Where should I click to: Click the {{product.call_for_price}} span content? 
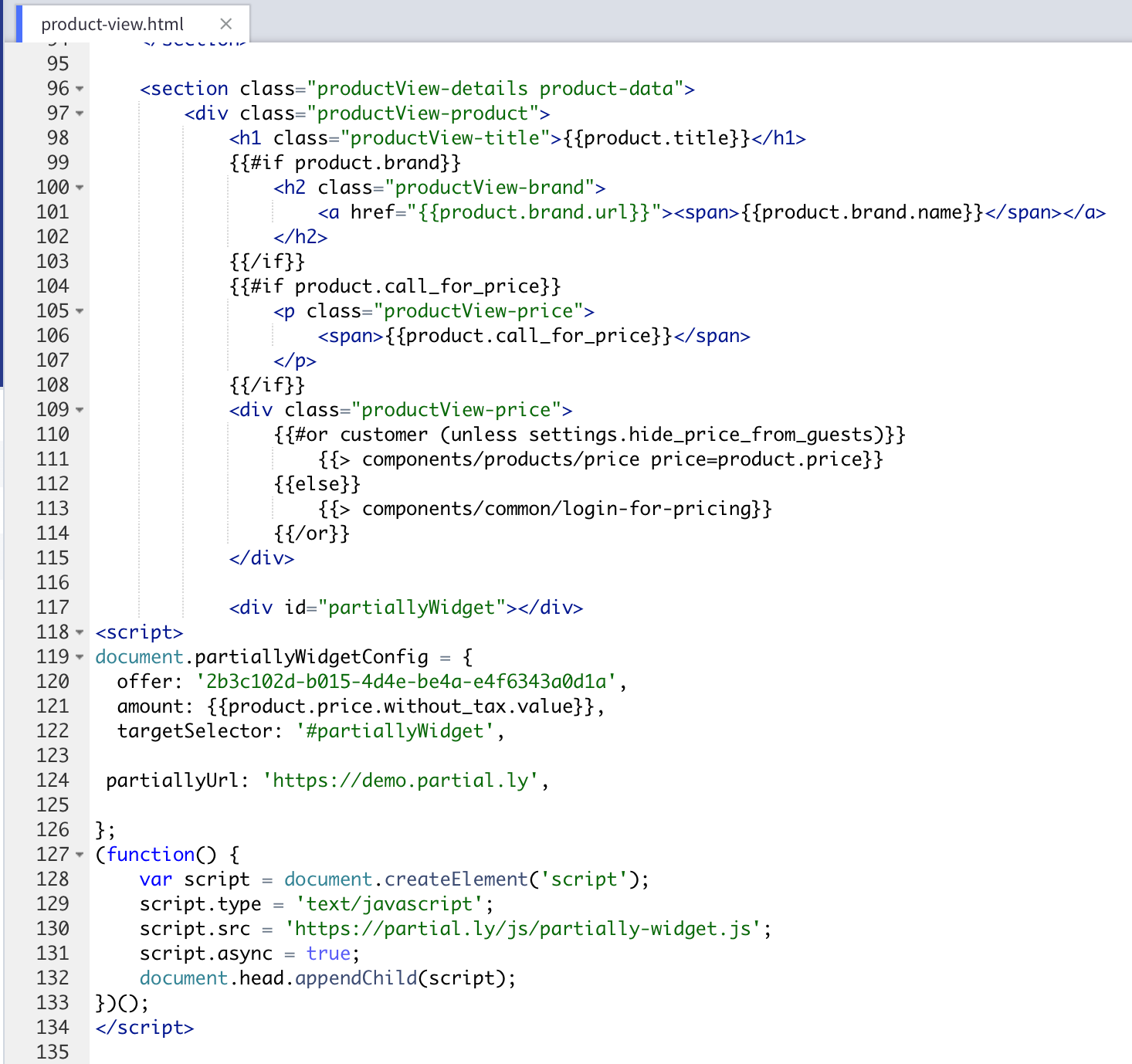(528, 336)
